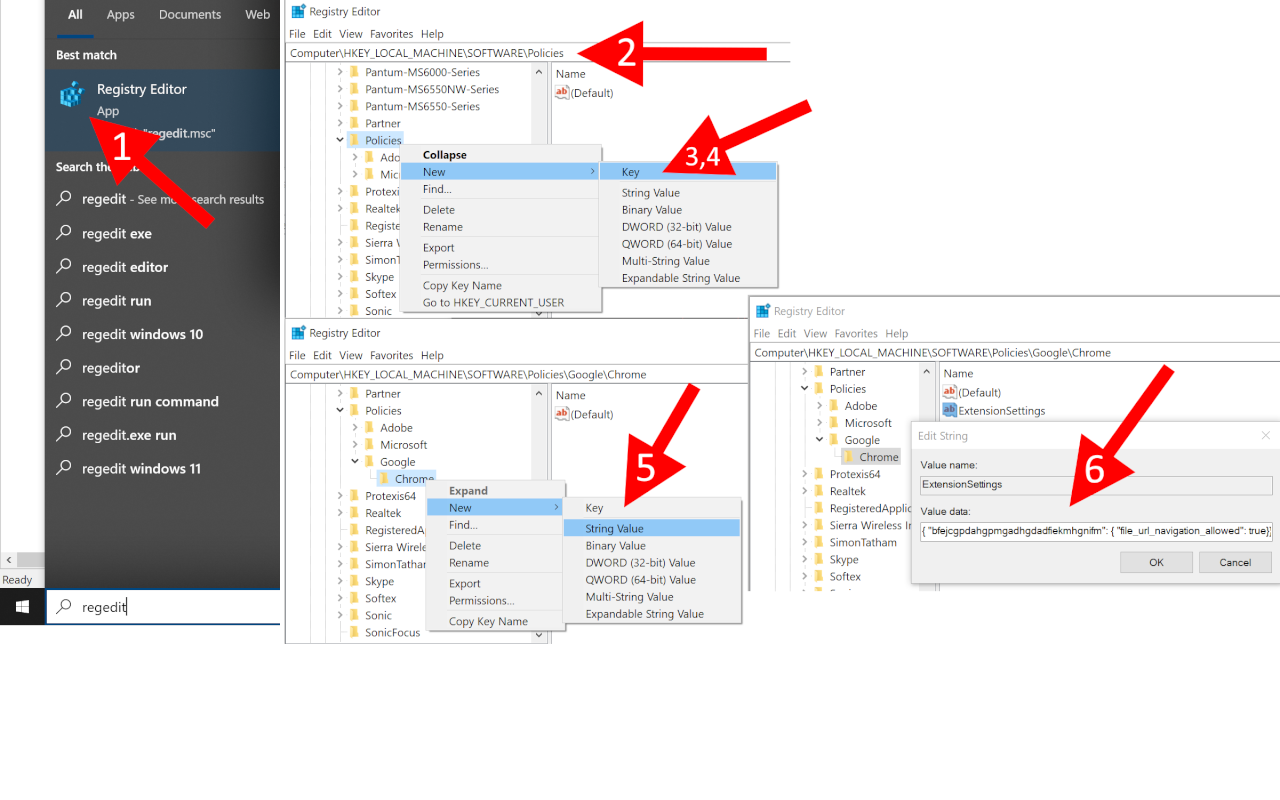The image size is (1280, 800).
Task: Click the (Default) value icon in top window
Action: (x=562, y=93)
